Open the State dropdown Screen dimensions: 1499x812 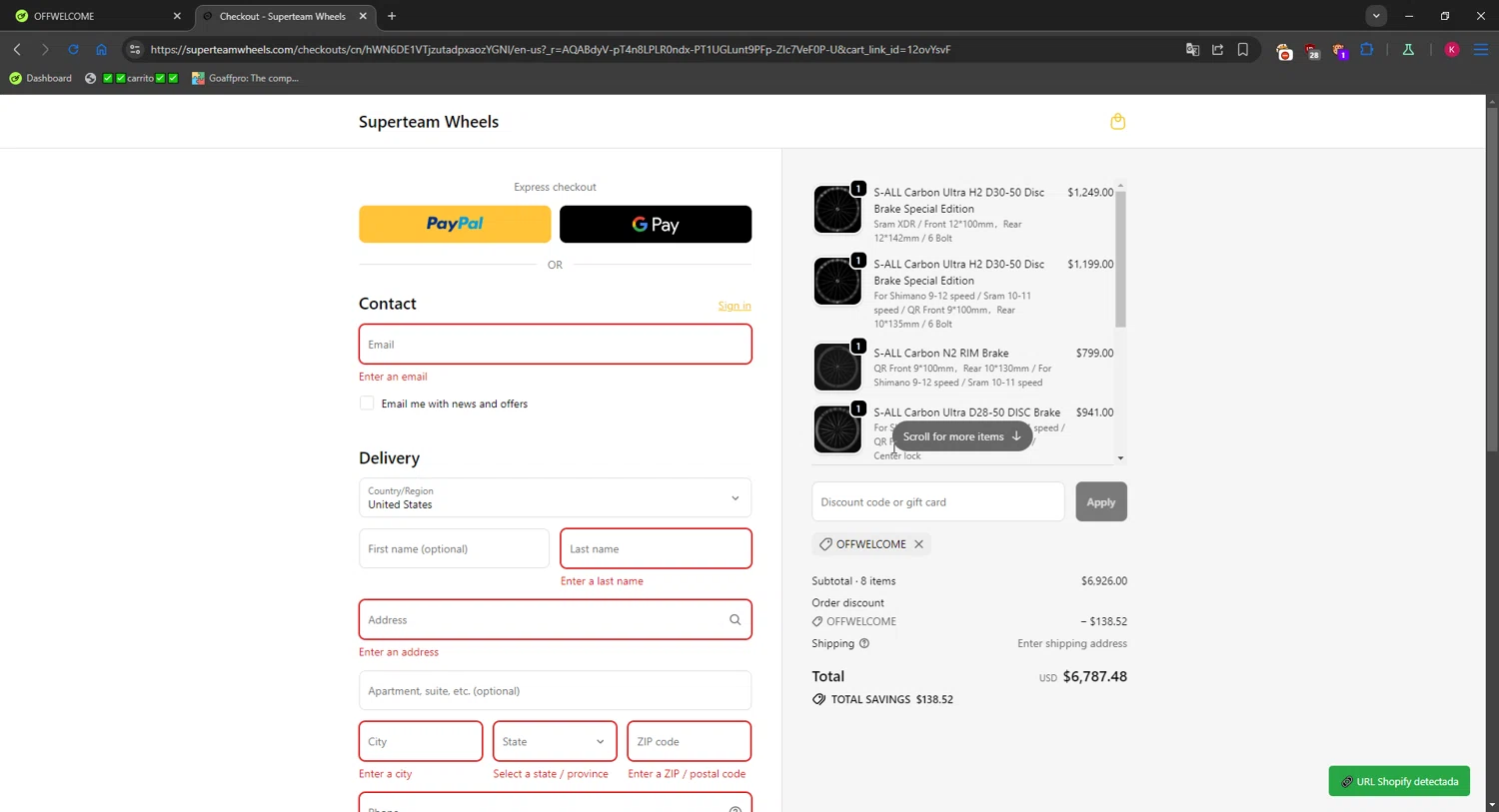point(555,741)
